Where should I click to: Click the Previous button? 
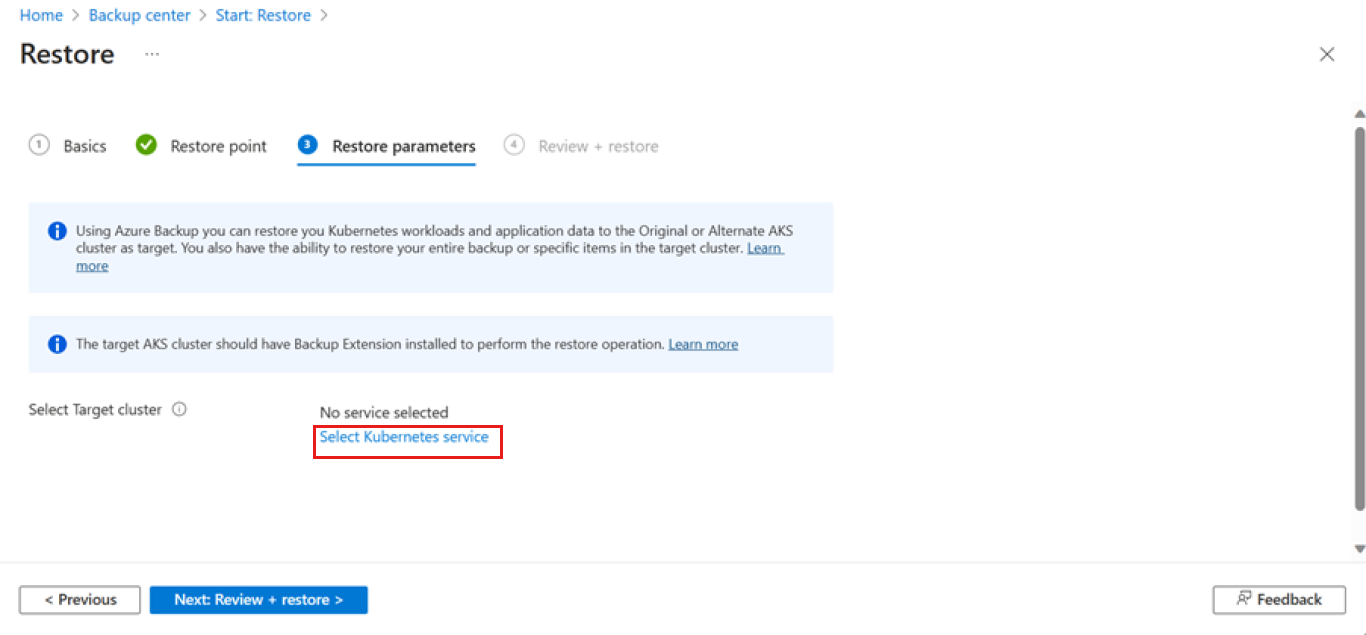pyautogui.click(x=79, y=599)
